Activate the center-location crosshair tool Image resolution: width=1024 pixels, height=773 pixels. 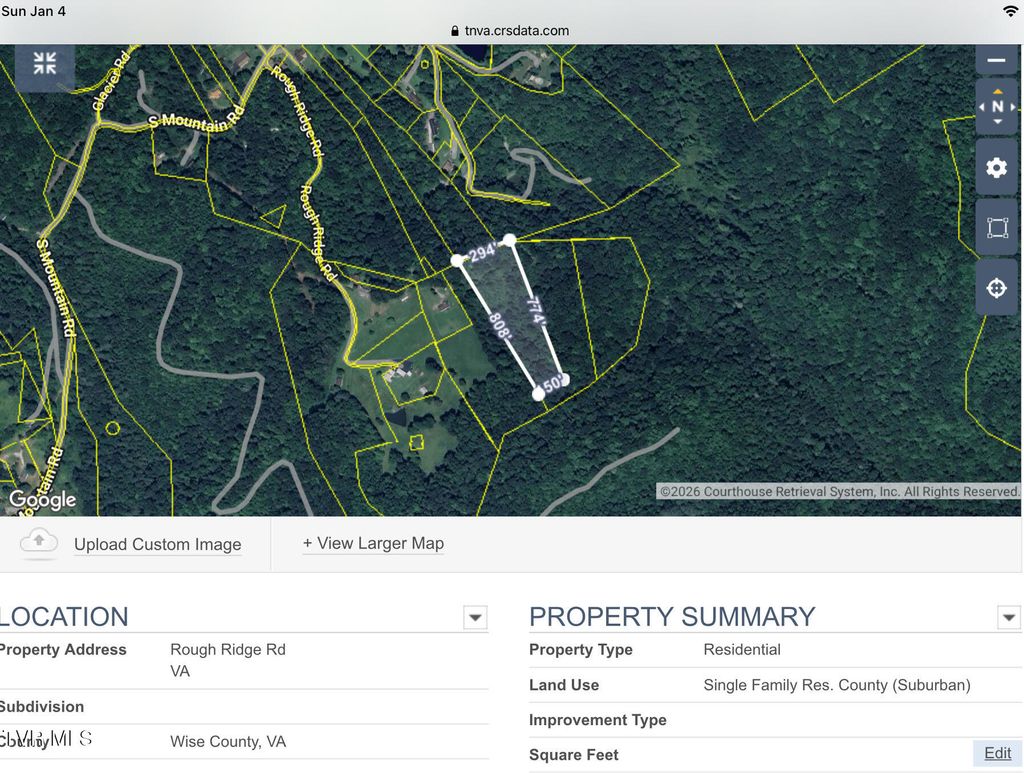pyautogui.click(x=996, y=287)
